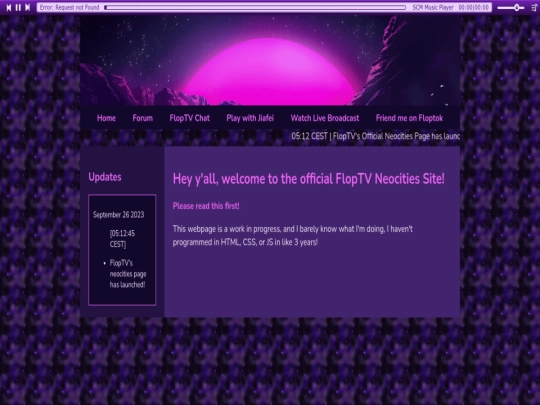Skip to previous track in music player
Image resolution: width=540 pixels, height=405 pixels.
9,7
